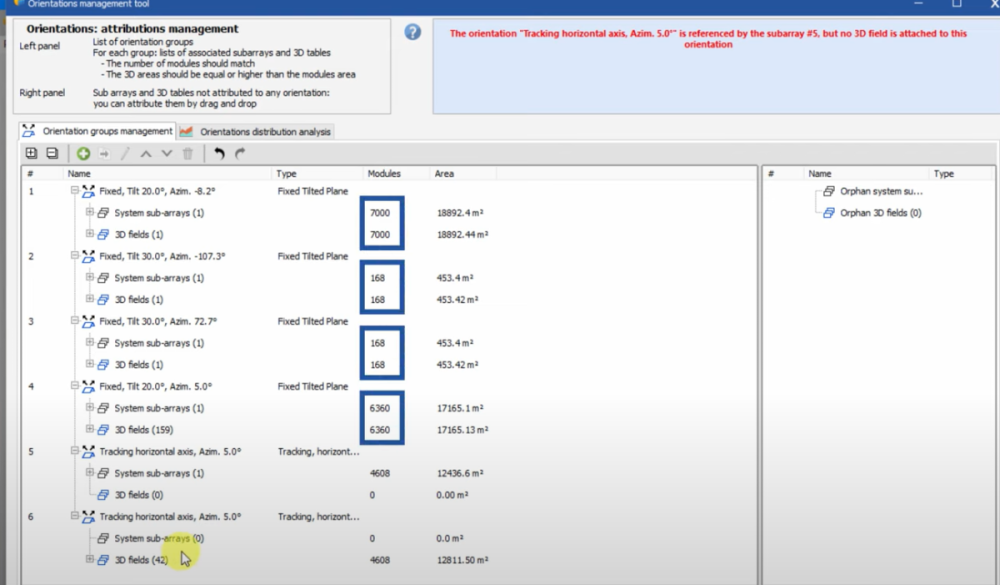1000x585 pixels.
Task: Click the trash delete icon in toolbar
Action: [187, 153]
